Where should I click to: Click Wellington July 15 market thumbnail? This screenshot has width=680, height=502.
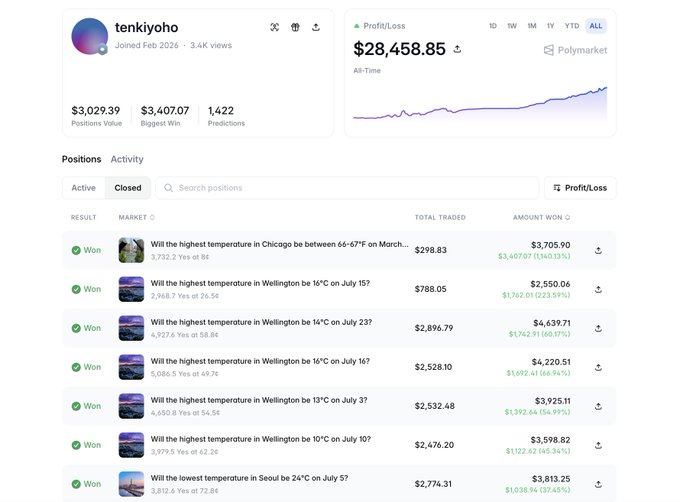coord(131,289)
